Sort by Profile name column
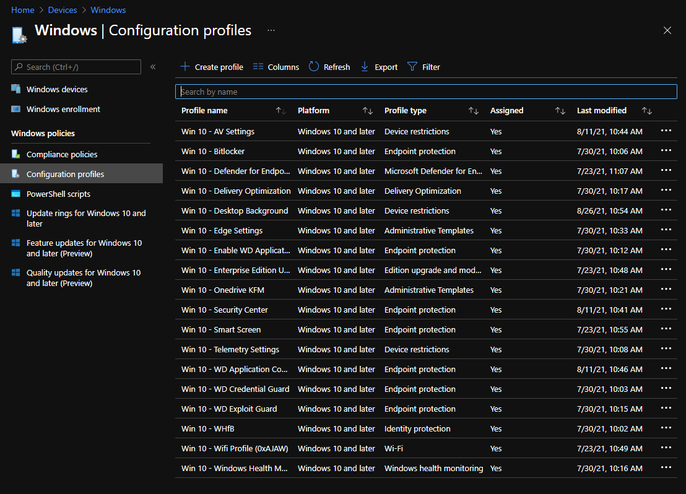 tap(281, 111)
